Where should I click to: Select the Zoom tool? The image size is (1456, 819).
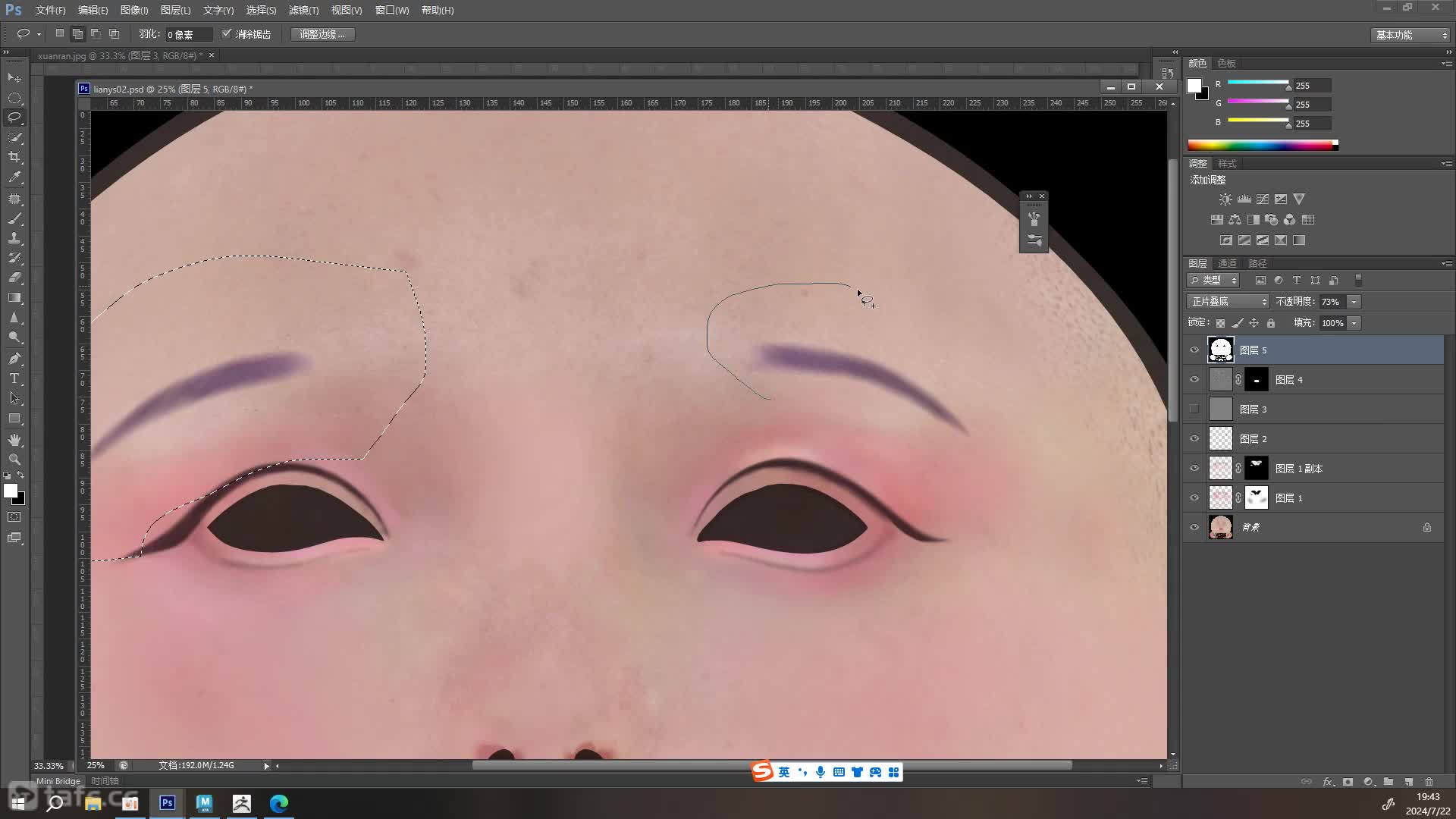[14, 460]
